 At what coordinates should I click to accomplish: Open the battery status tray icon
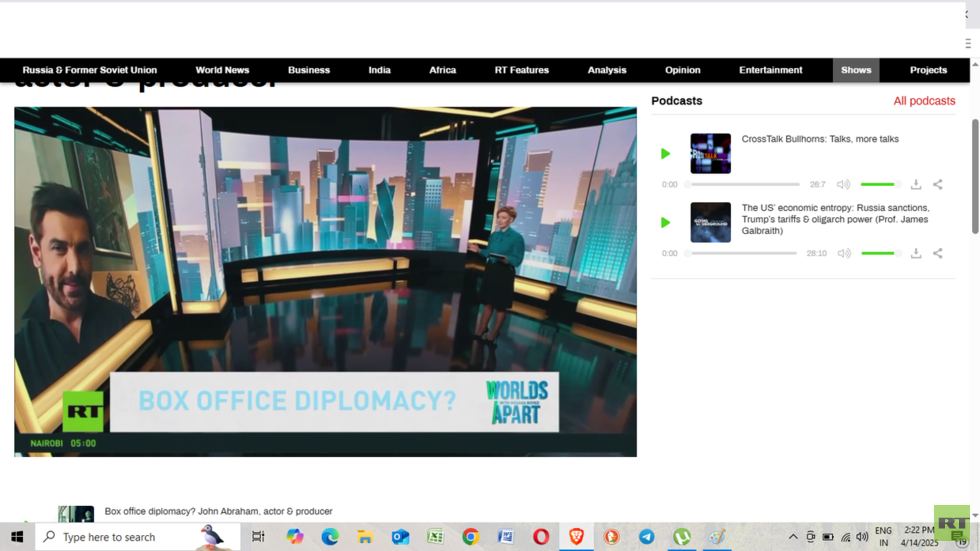(x=828, y=537)
